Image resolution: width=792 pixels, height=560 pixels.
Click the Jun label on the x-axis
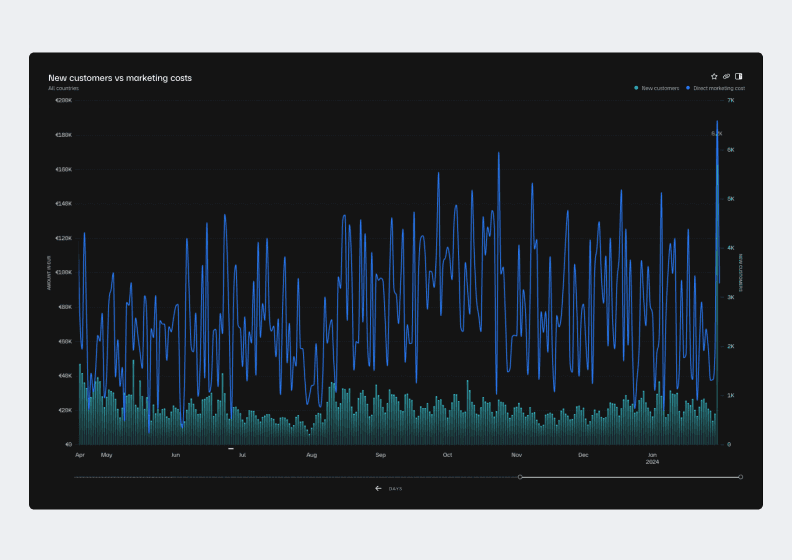(175, 455)
